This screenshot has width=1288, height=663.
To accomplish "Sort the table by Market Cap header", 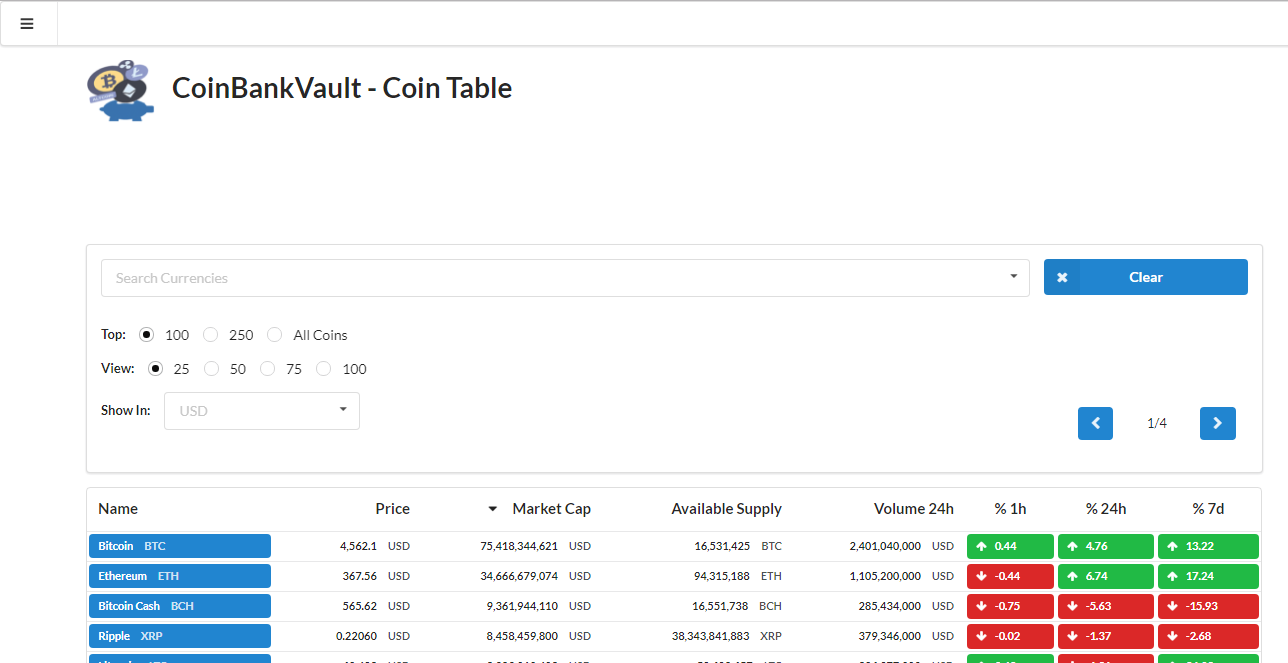I will tap(551, 509).
